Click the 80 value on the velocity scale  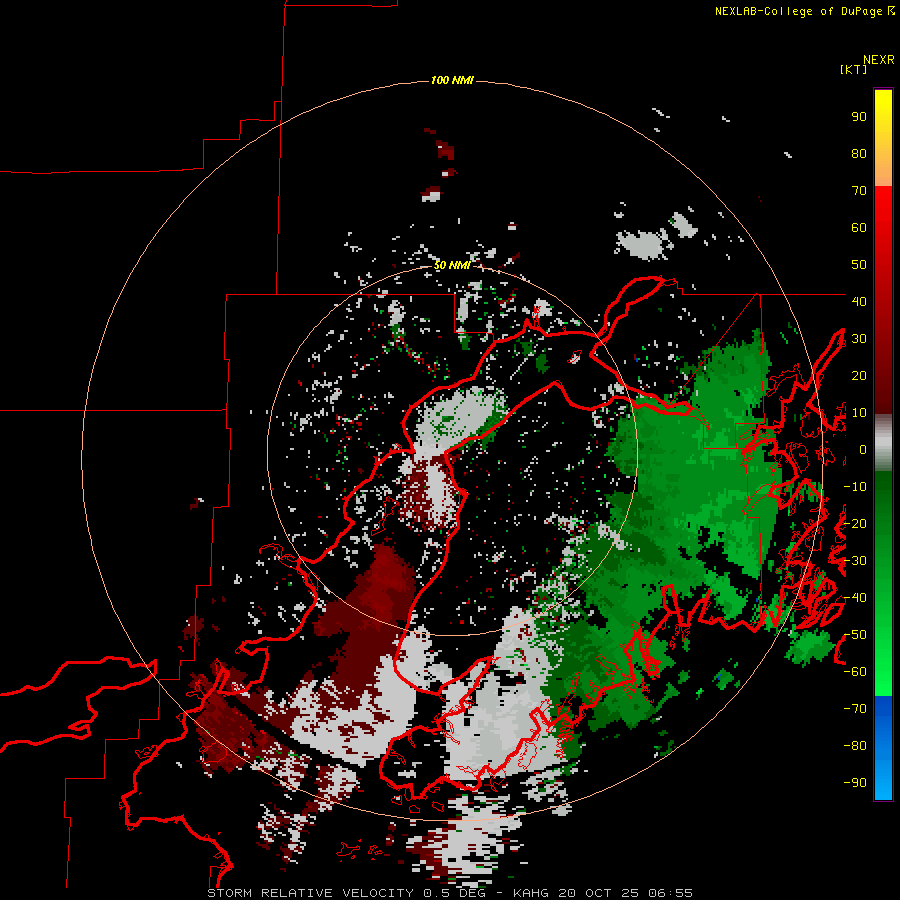[859, 154]
